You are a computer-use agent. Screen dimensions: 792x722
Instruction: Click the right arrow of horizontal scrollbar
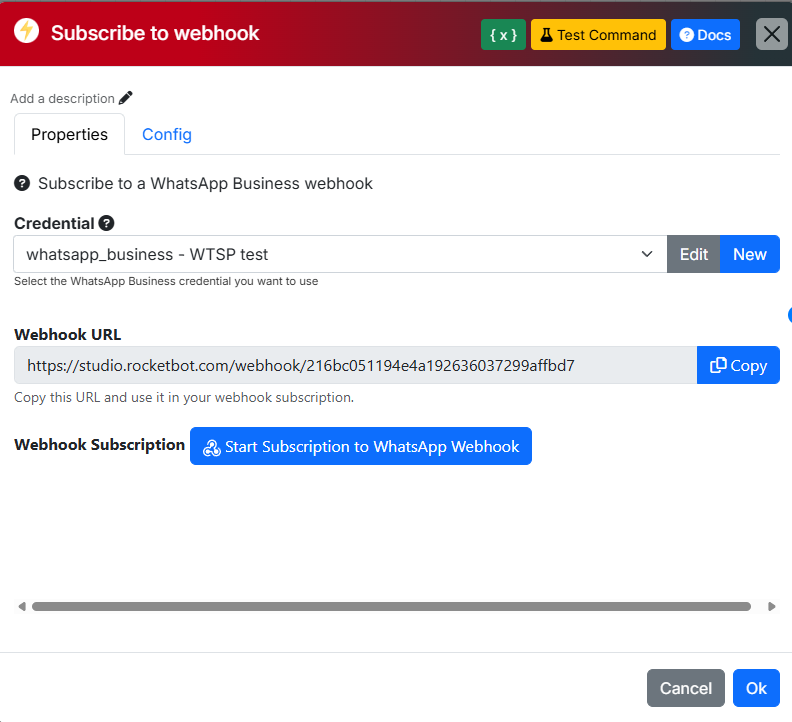(x=771, y=606)
